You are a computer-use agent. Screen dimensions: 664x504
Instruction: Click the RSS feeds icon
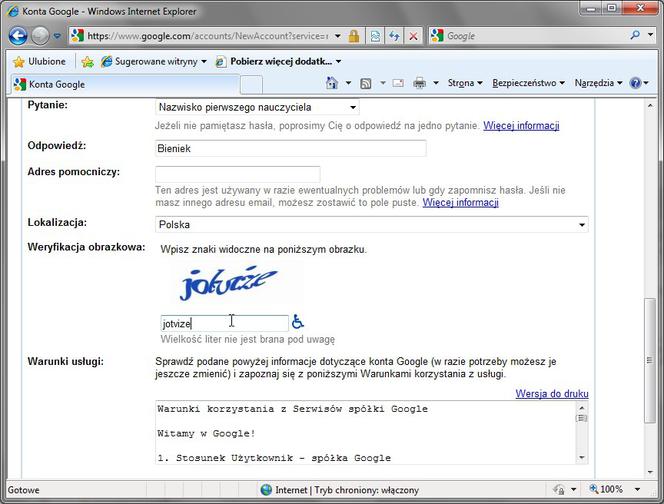(x=365, y=83)
